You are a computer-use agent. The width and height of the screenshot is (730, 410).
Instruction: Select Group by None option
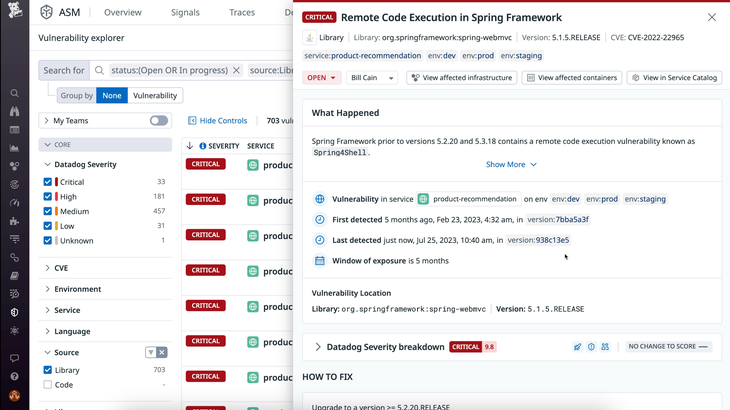click(112, 95)
